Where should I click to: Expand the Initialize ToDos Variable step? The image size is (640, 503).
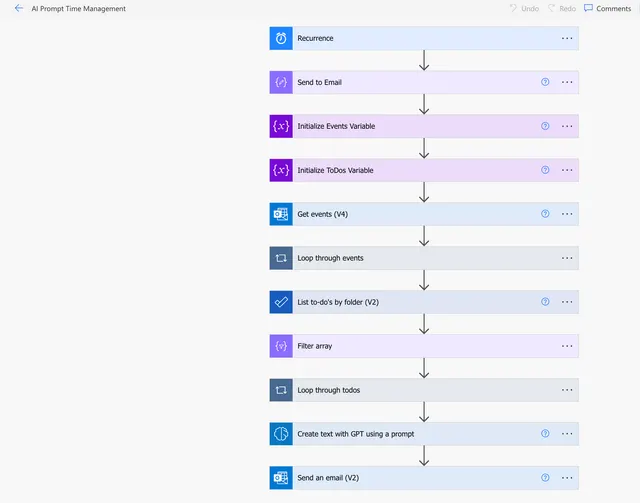[424, 170]
